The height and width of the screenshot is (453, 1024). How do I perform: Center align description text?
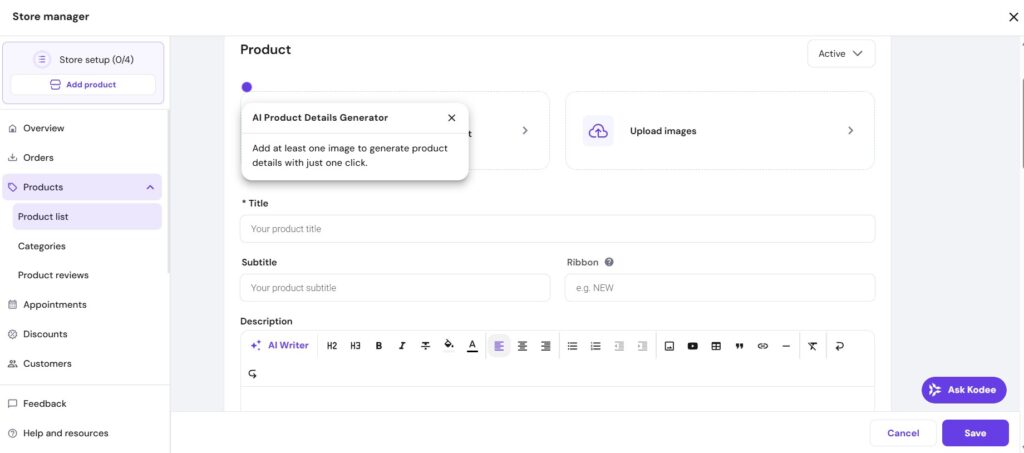522,346
